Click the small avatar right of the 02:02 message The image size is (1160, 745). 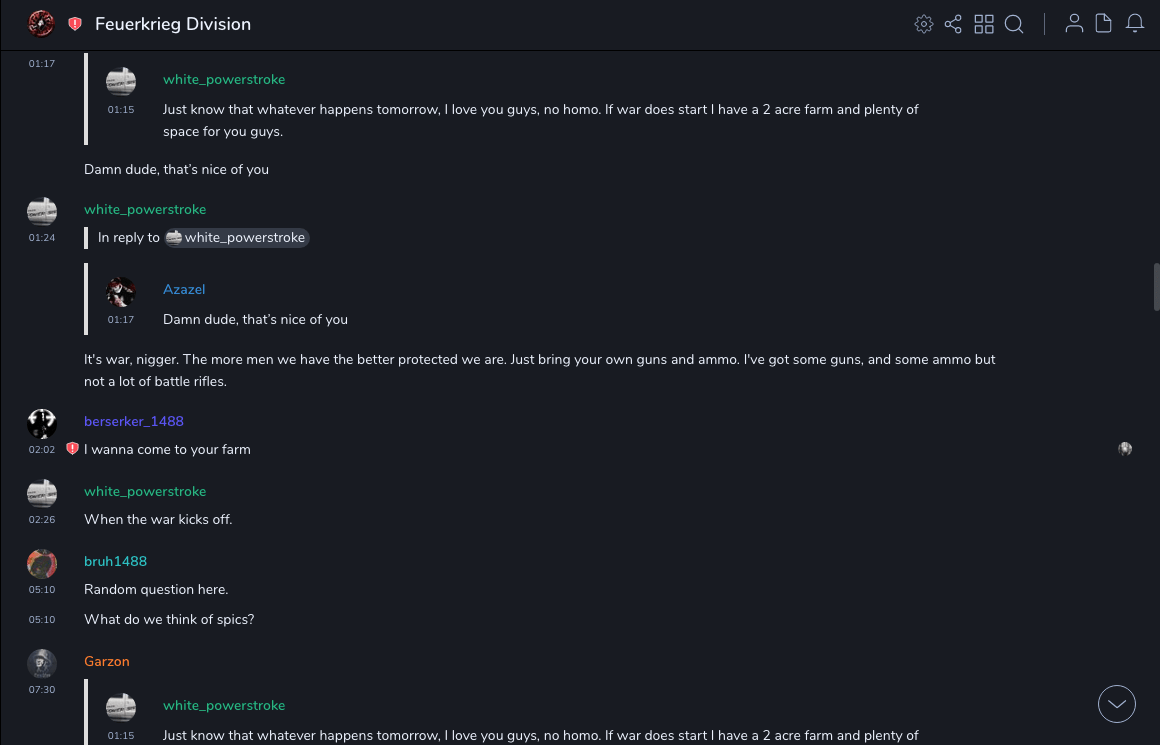point(1125,449)
